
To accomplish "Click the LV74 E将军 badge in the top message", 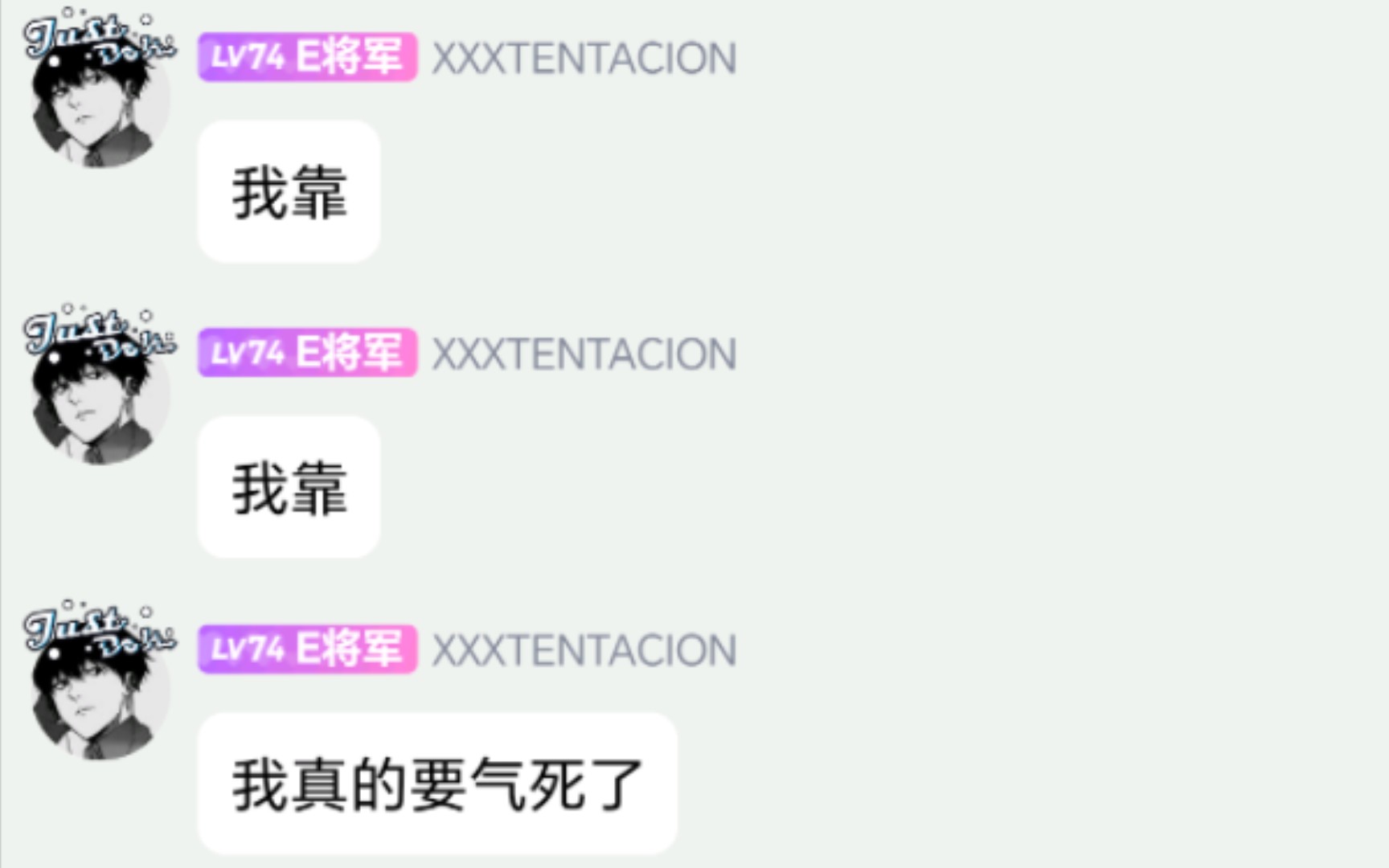I will click(307, 57).
